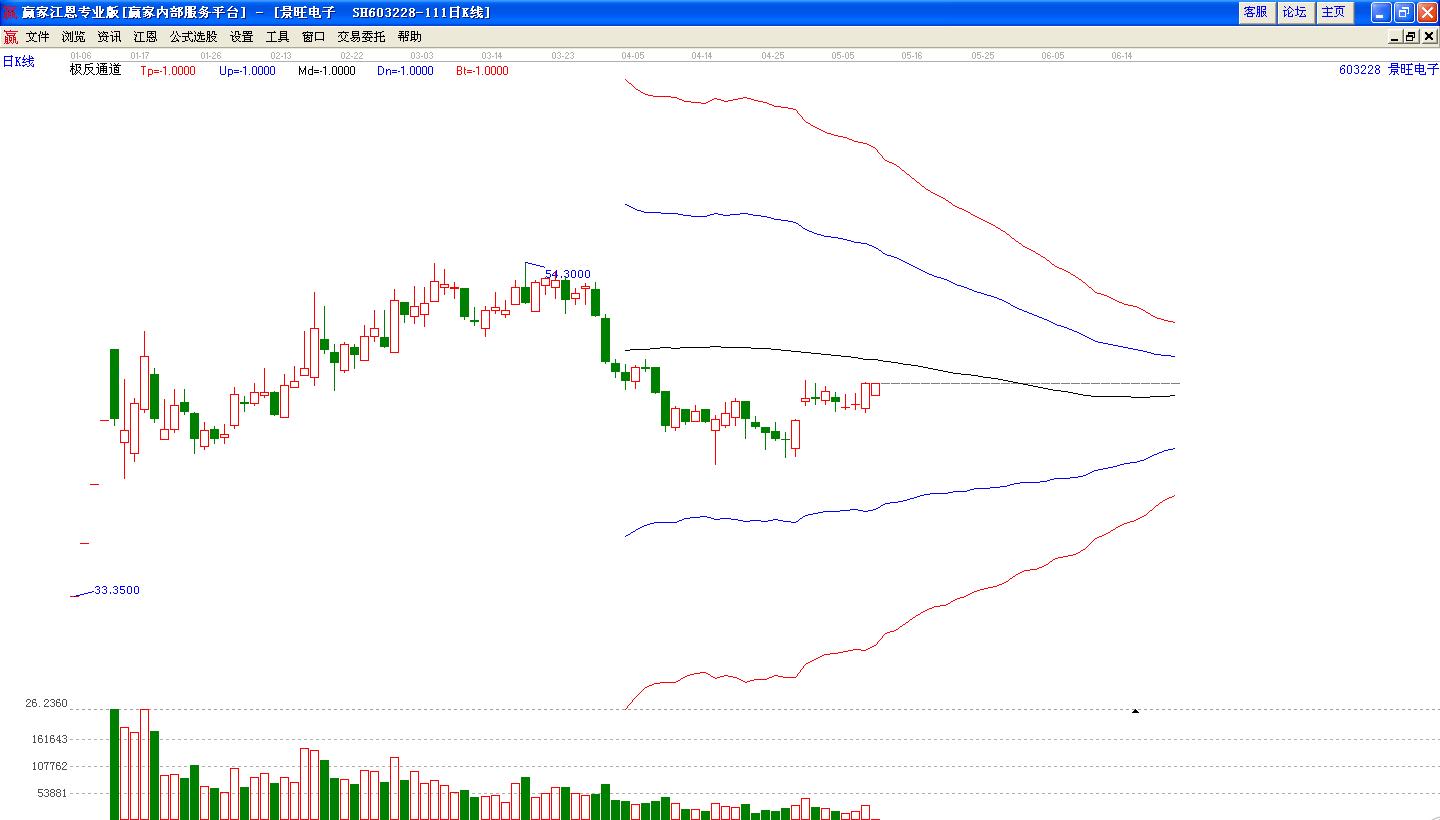The width and height of the screenshot is (1440, 820).
Task: Open the 论坛 forum button
Action: (x=1295, y=12)
